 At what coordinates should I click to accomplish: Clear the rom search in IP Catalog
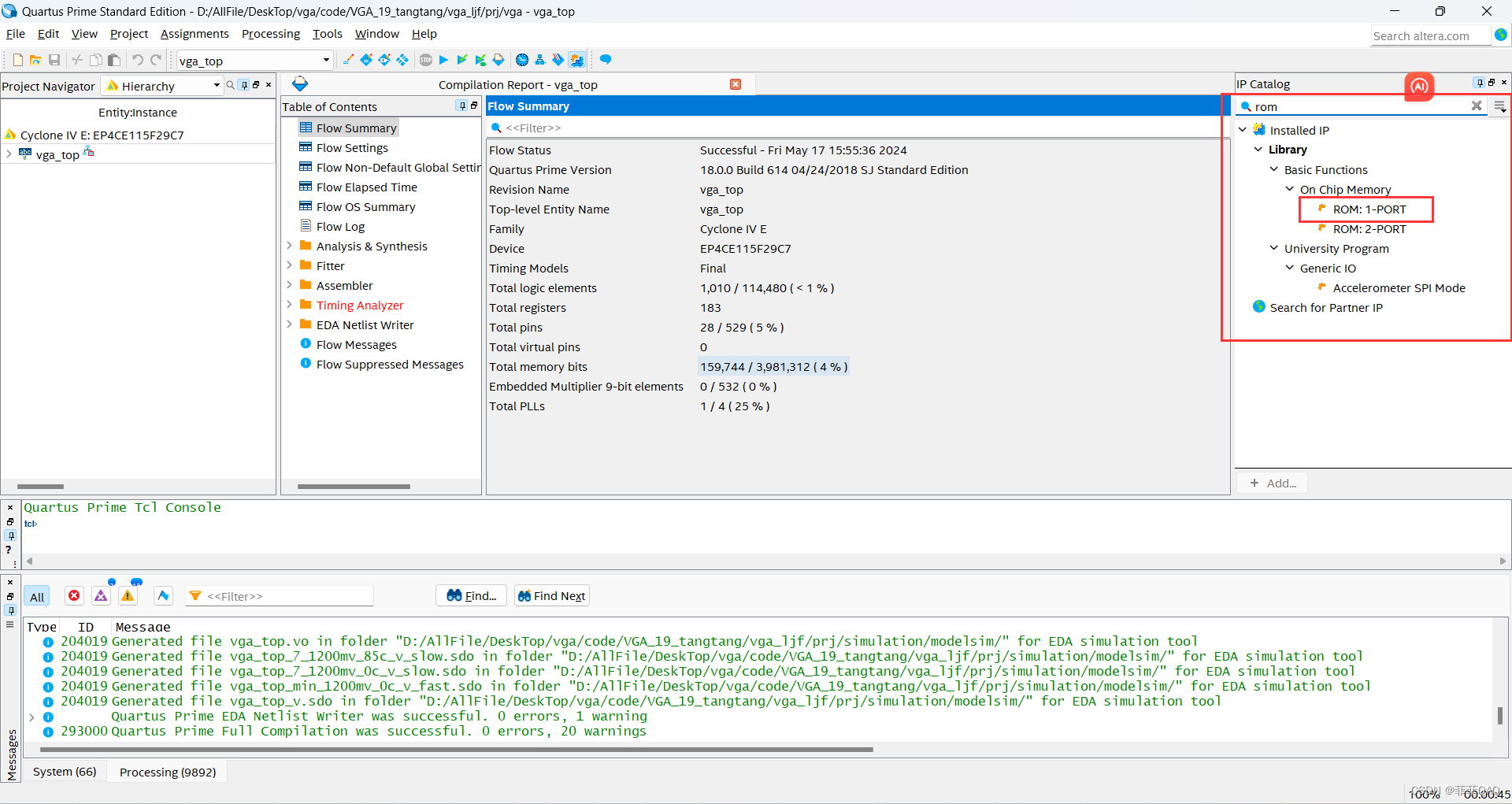[x=1477, y=106]
